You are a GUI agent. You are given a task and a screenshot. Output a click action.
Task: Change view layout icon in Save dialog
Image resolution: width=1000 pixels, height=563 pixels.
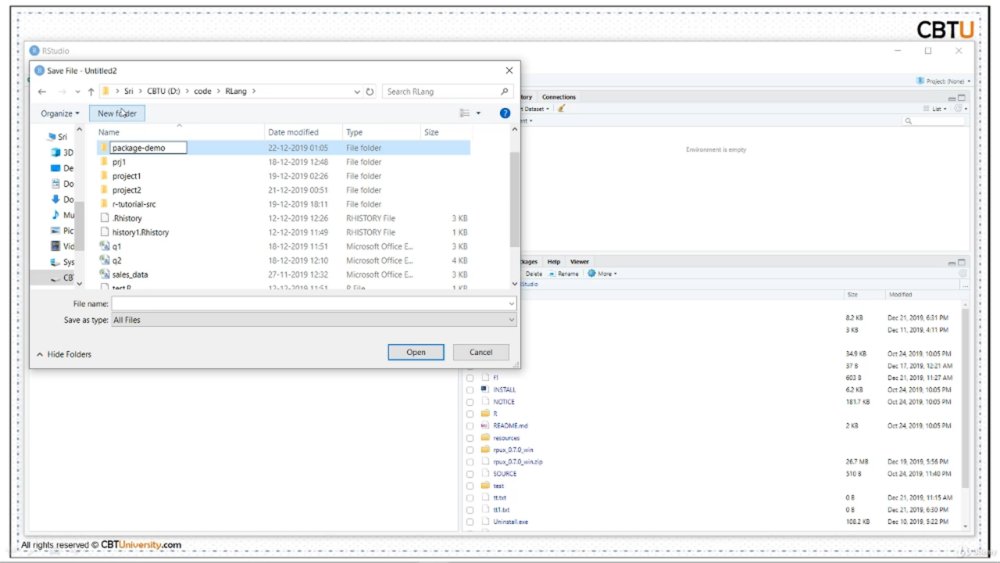click(x=464, y=113)
